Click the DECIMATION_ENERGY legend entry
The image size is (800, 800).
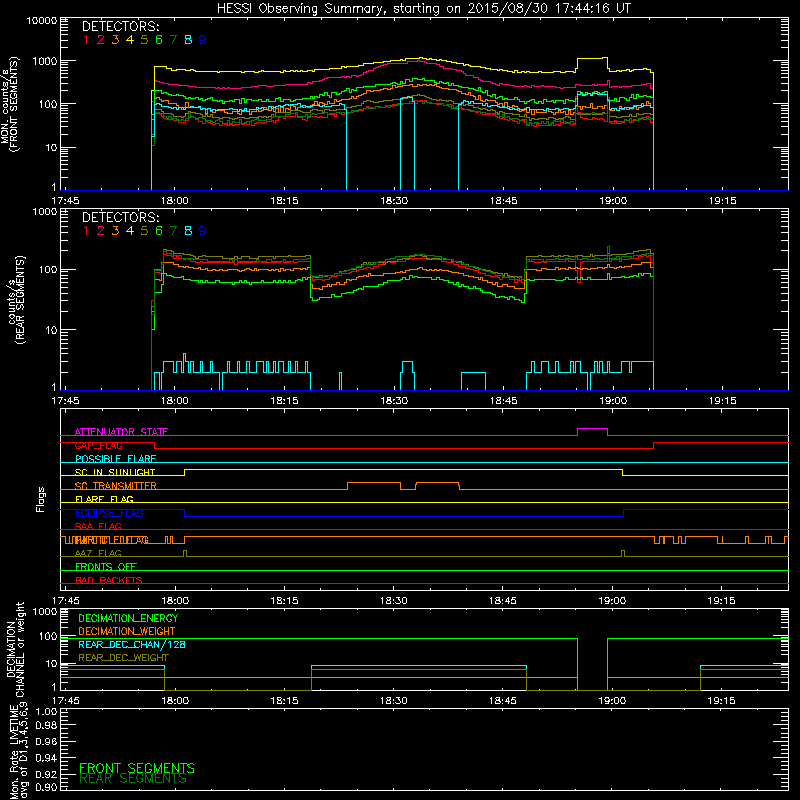[x=128, y=618]
